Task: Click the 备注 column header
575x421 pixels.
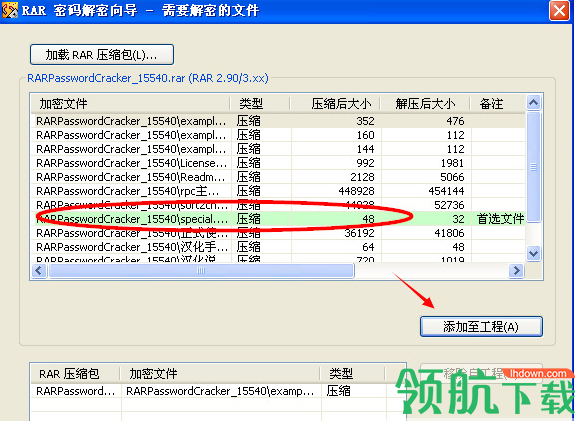Action: (x=498, y=104)
